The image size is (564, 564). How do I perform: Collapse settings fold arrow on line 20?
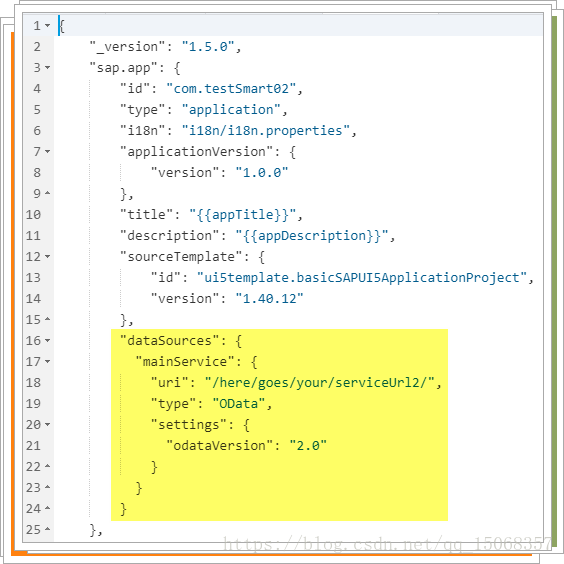[x=47, y=425]
